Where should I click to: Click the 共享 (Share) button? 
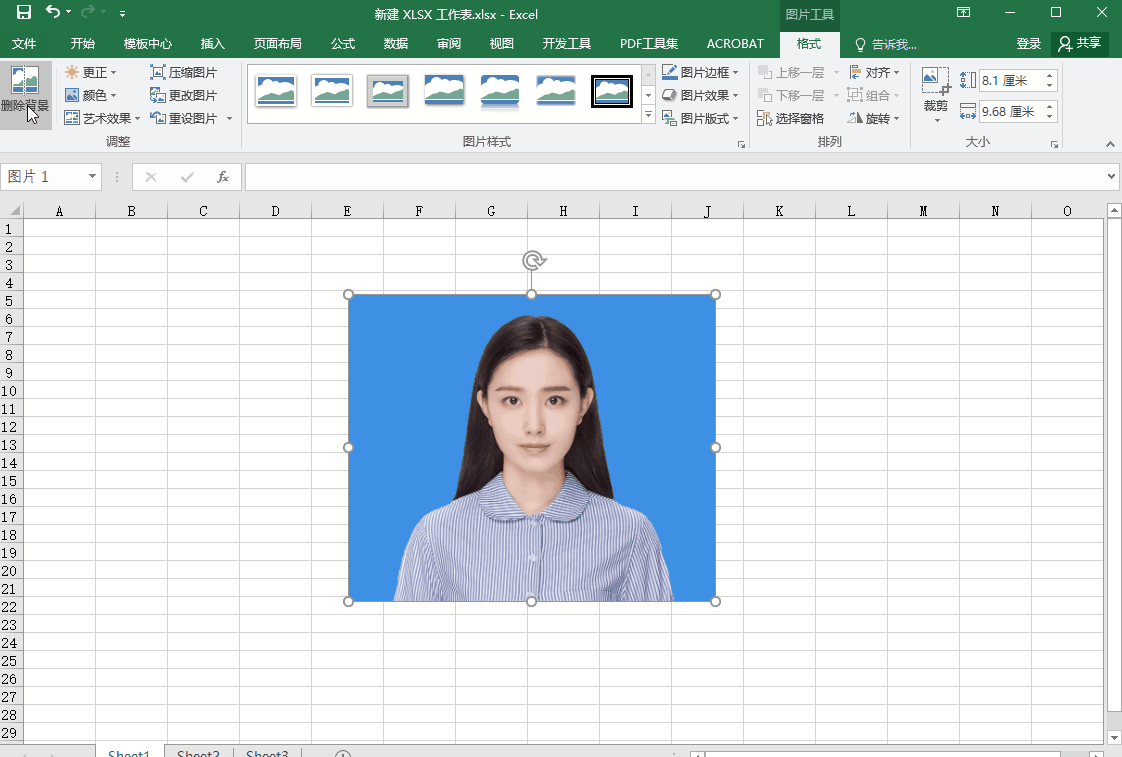click(1080, 44)
